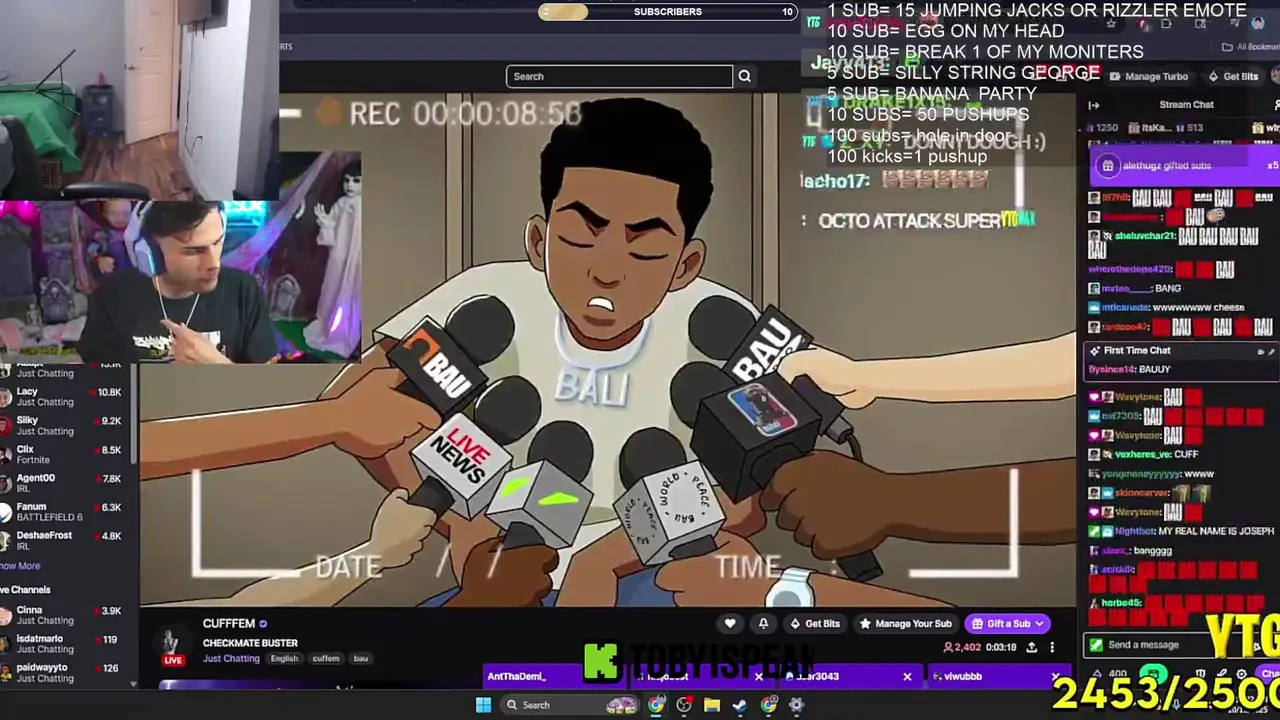Open First Time Chat edit pencil icon
This screenshot has height=720, width=1280.
pos(1271,351)
